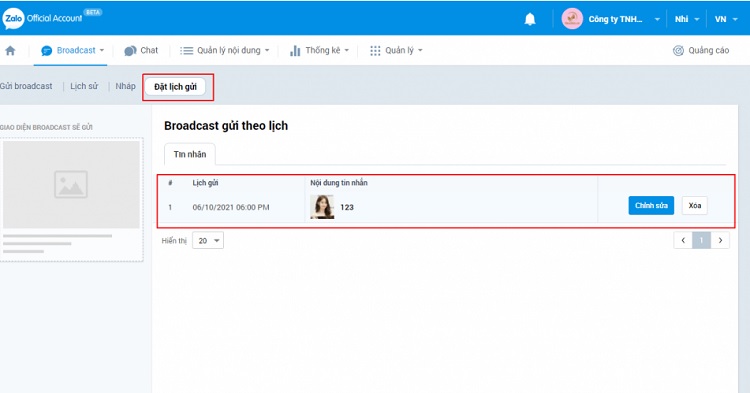
Task: Go to the home icon
Action: pos(10,50)
